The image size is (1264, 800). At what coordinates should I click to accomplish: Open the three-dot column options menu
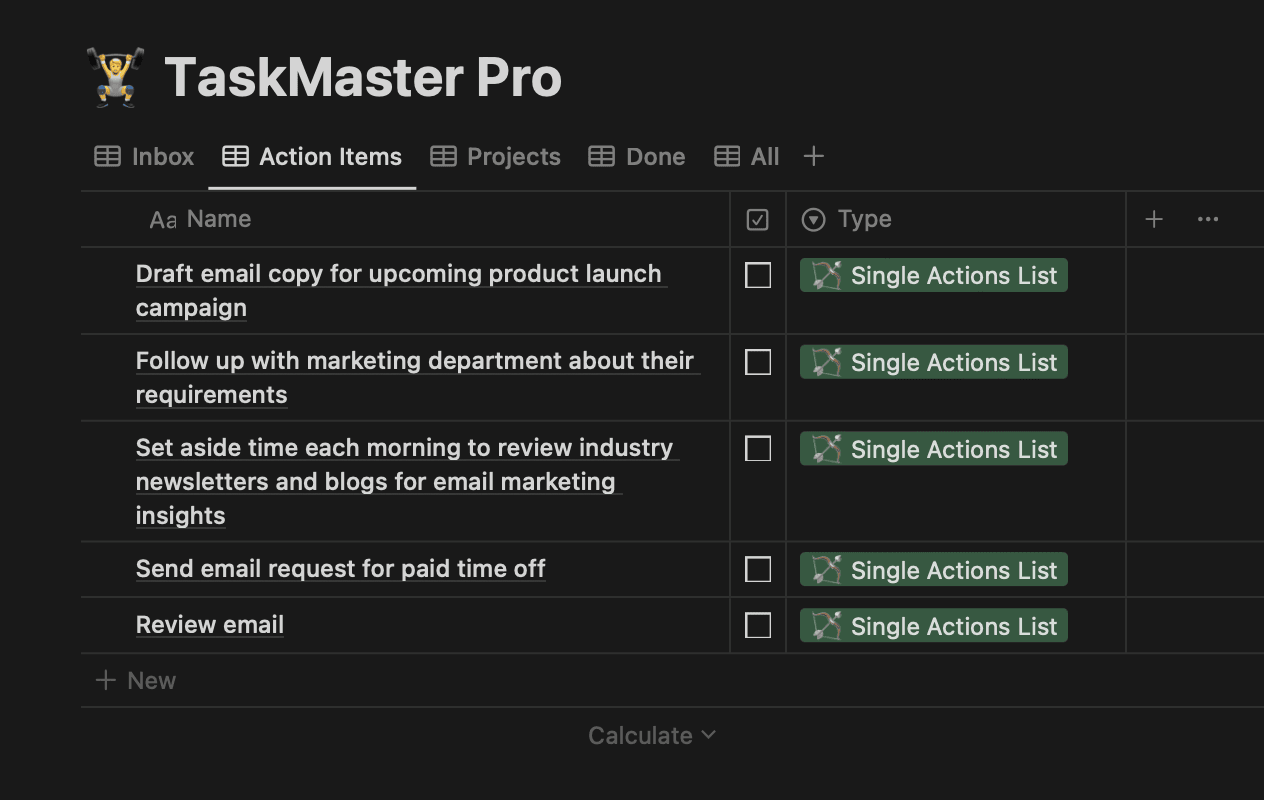(1208, 219)
